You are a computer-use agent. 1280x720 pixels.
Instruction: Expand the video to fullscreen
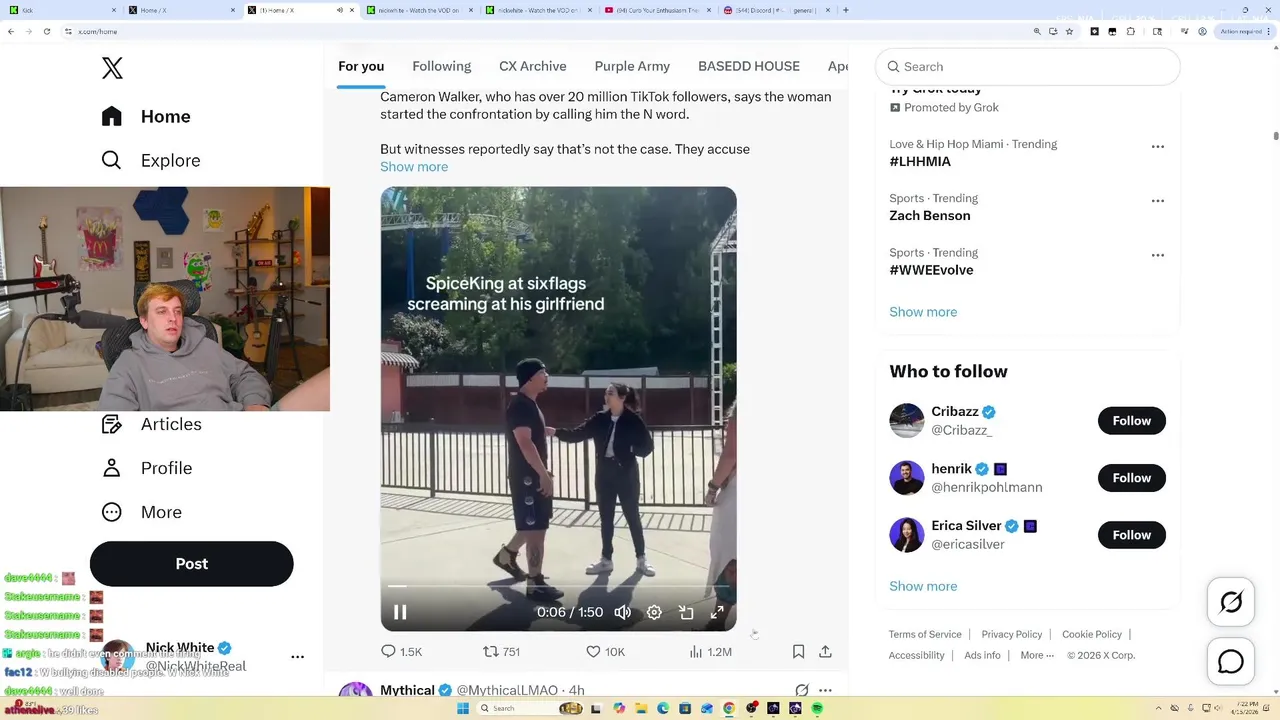[717, 612]
